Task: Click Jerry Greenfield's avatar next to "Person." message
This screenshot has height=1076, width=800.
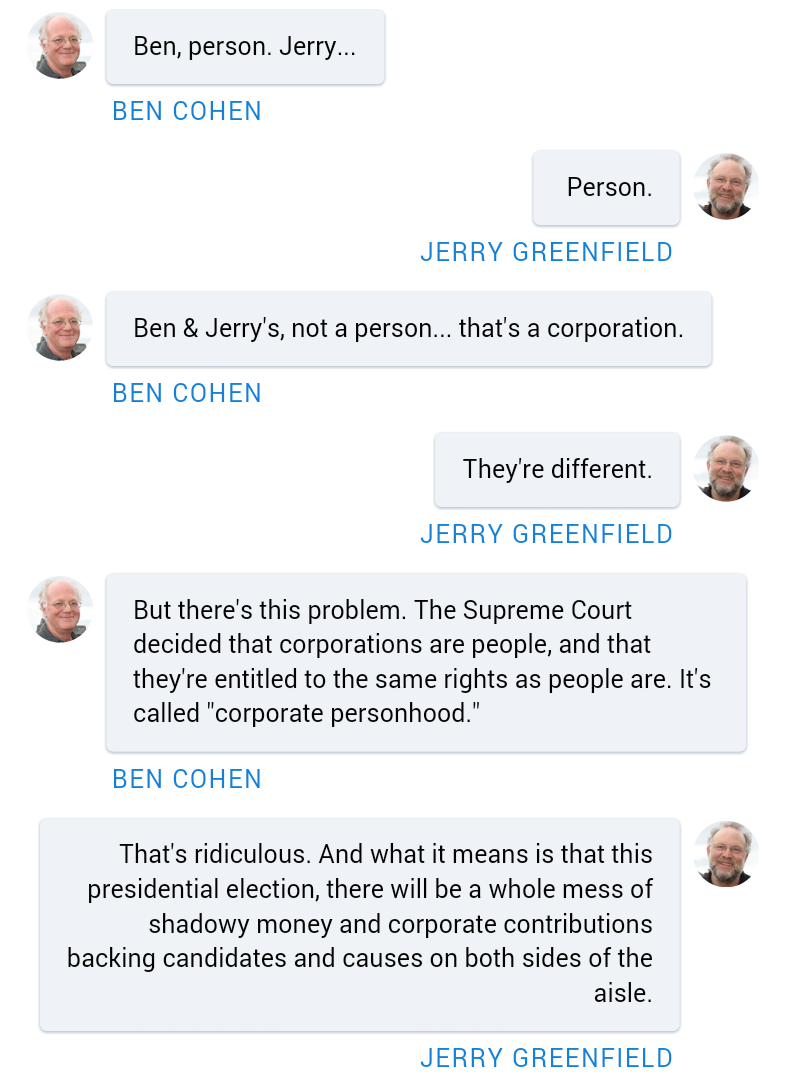Action: [726, 187]
